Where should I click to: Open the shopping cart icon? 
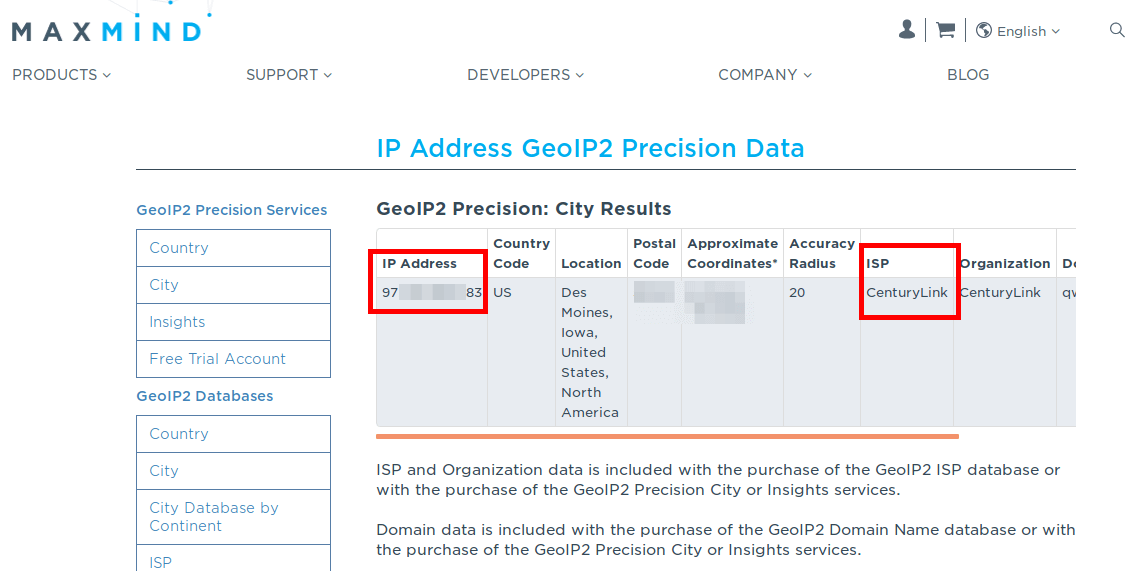point(946,30)
